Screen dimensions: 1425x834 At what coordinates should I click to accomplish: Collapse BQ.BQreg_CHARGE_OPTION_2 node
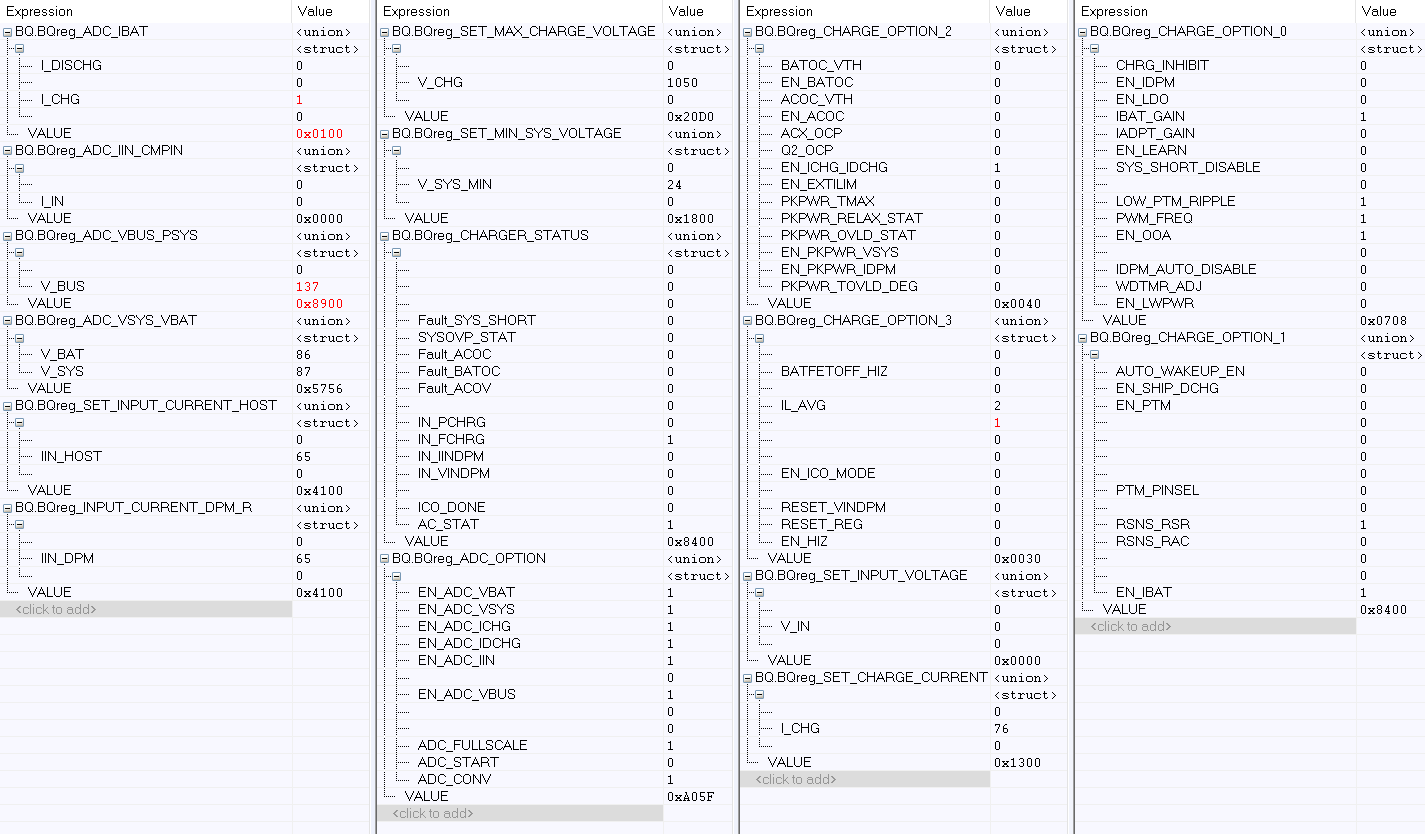pos(748,32)
